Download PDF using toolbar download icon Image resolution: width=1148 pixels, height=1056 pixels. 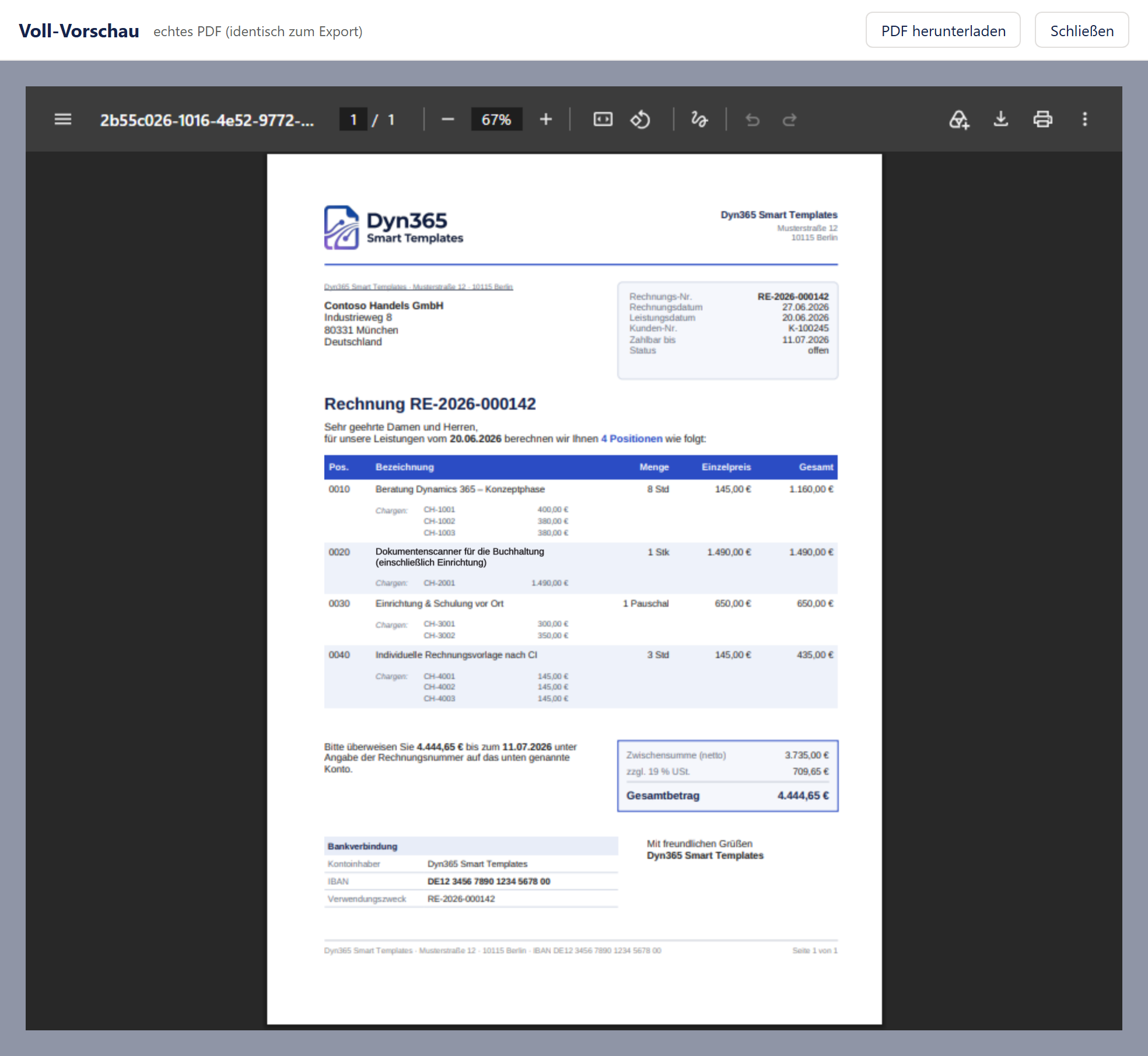(1001, 120)
